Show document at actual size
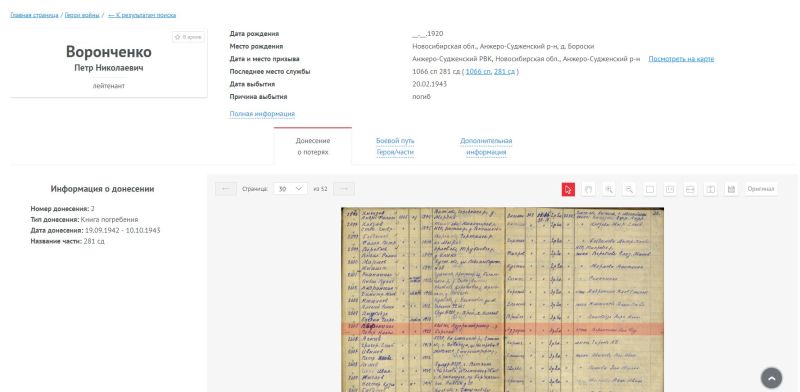 (670, 189)
